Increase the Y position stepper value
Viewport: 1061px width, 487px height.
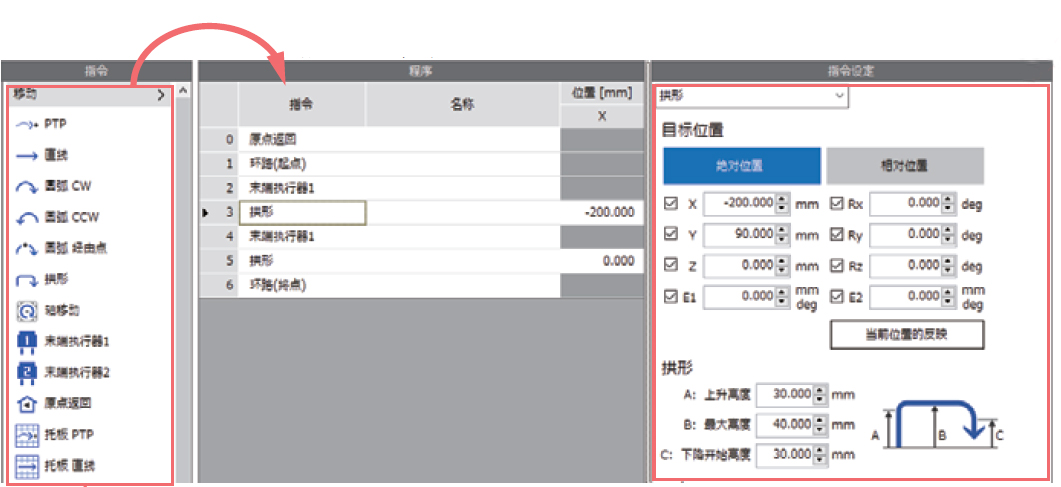783,231
